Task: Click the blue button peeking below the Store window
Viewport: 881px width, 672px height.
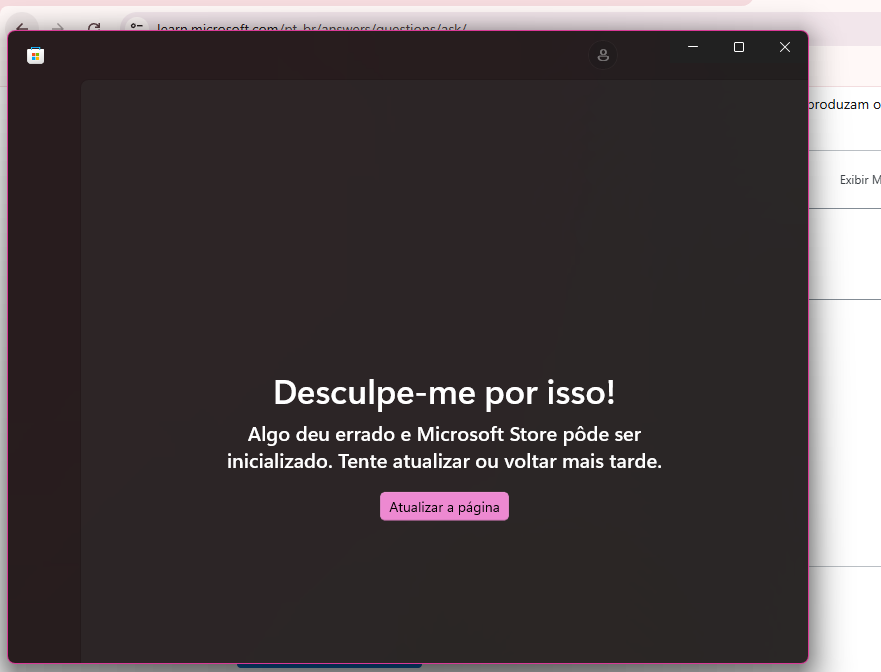Action: tap(330, 665)
